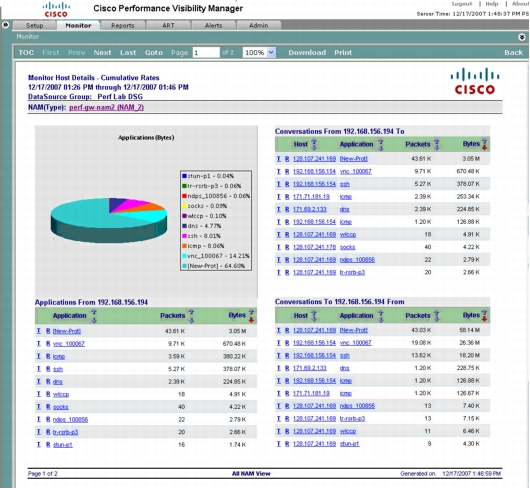
Task: Click I icon in Conversations To wlccp row
Action: (x=279, y=431)
